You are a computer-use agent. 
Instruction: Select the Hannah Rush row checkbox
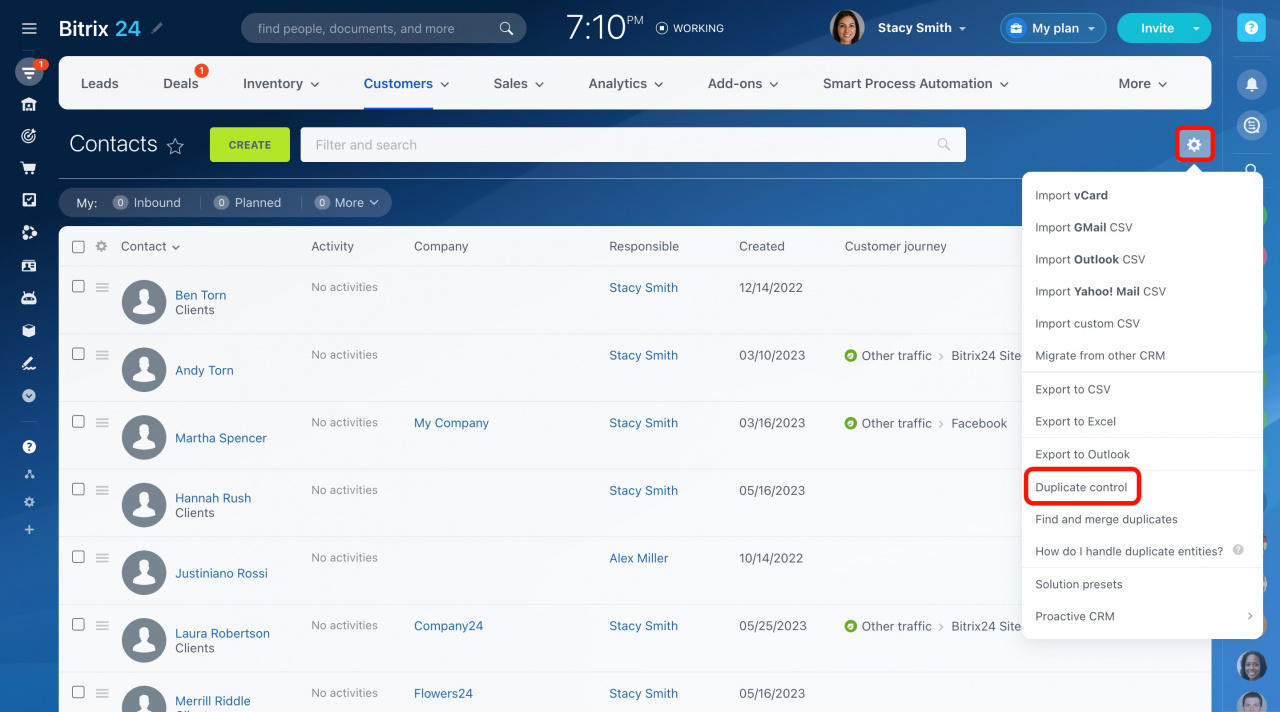(x=78, y=489)
